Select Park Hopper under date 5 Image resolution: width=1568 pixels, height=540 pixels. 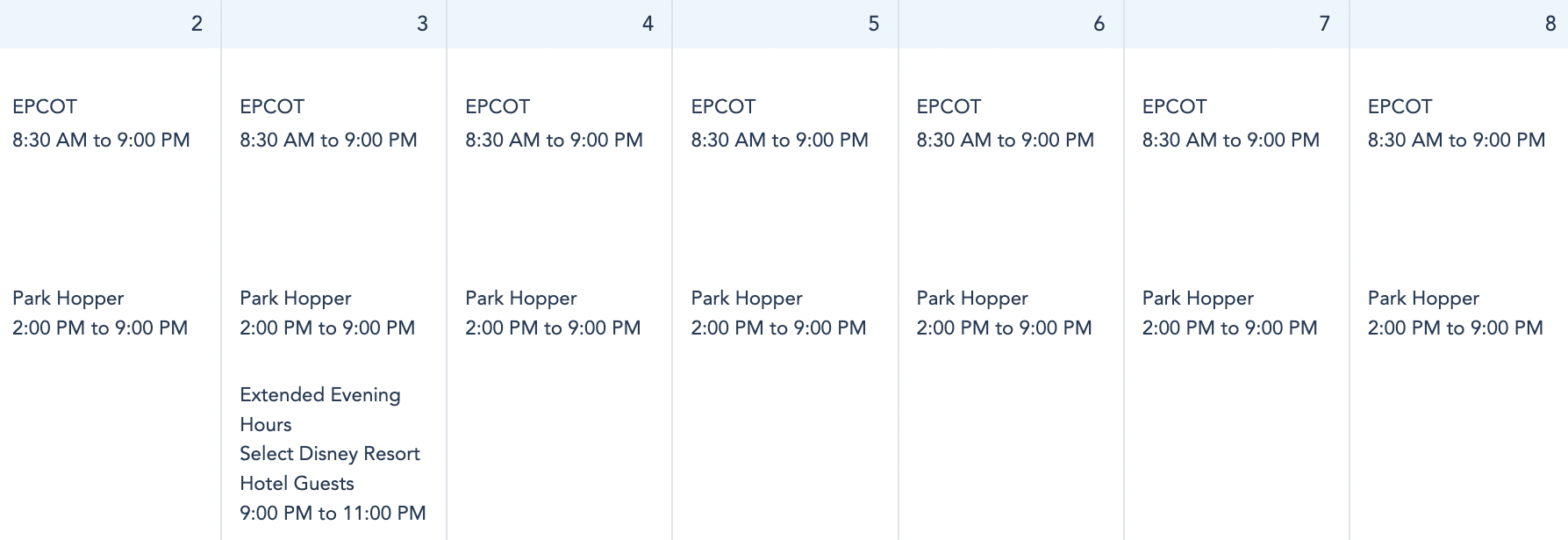pos(747,299)
